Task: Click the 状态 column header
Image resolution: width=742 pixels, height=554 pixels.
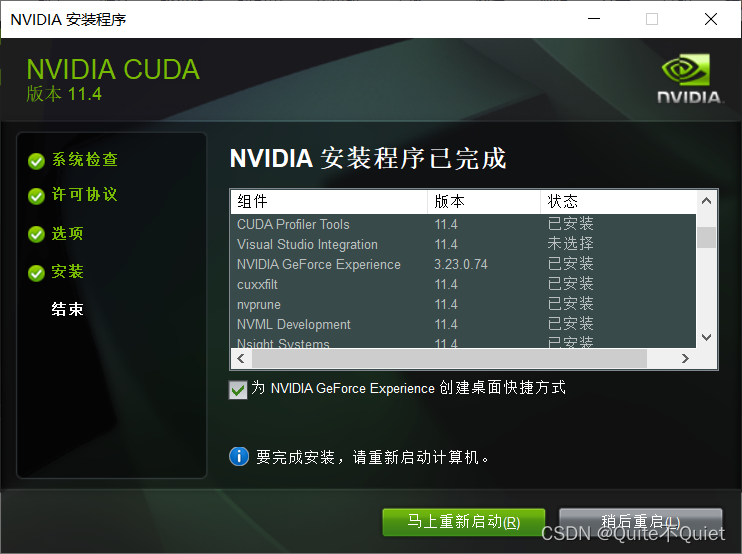Action: tap(618, 202)
